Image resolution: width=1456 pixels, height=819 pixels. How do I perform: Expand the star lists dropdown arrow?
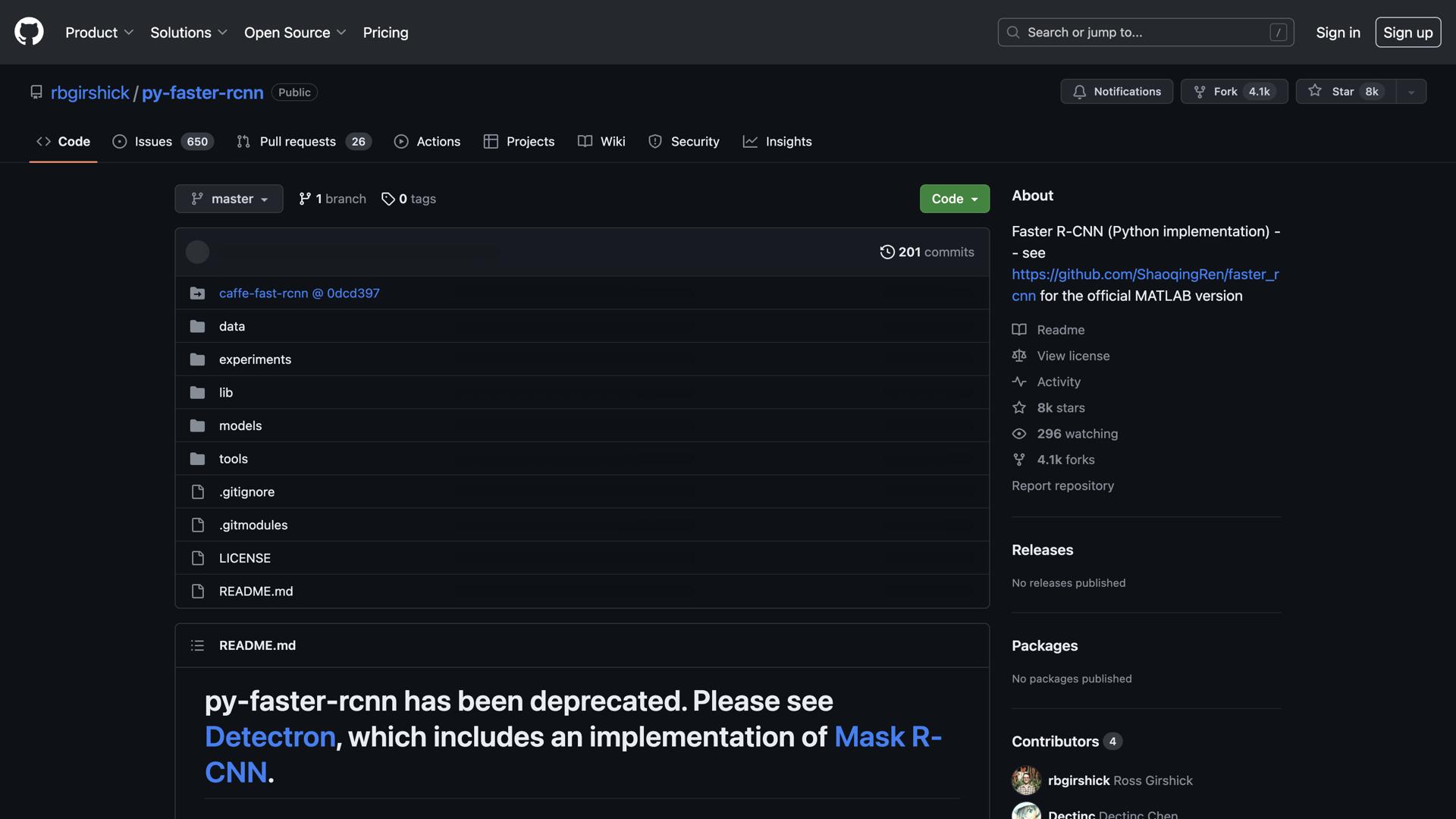click(1411, 92)
